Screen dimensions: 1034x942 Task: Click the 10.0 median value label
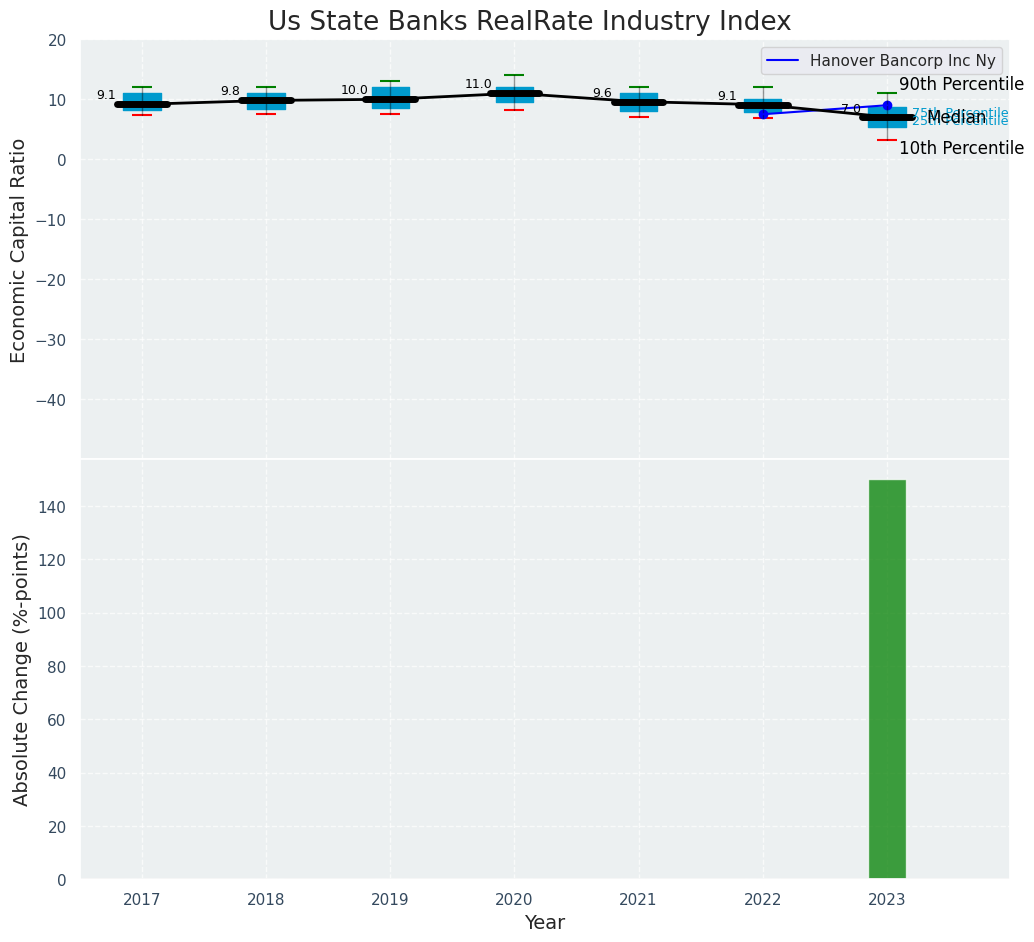(x=354, y=90)
